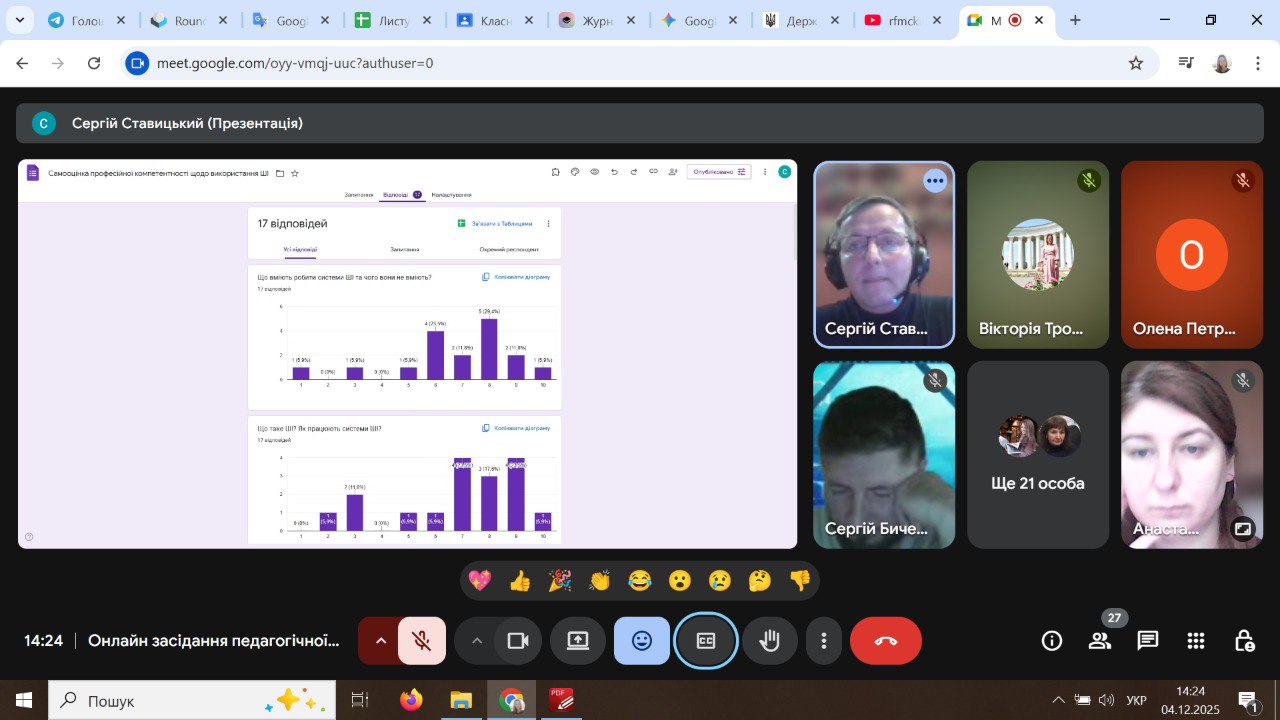
Task: Send the clapping hands reaction
Action: pyautogui.click(x=600, y=581)
